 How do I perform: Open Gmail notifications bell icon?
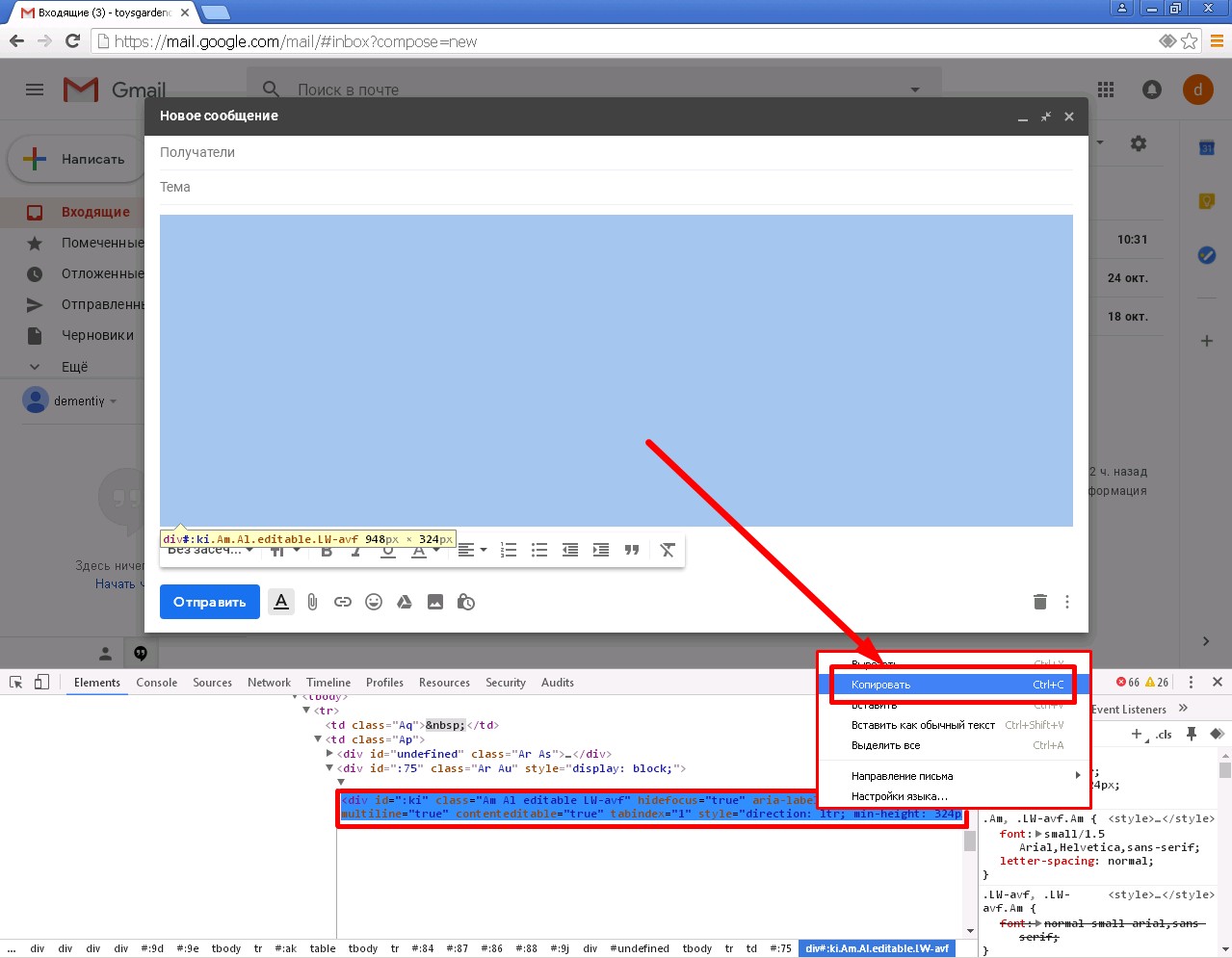(x=1152, y=90)
